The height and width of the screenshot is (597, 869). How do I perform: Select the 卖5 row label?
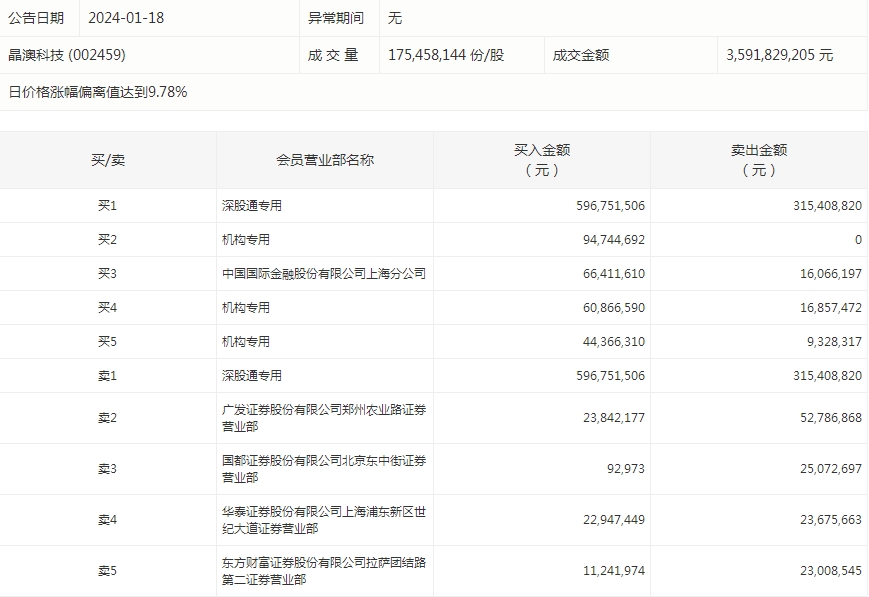tap(108, 571)
